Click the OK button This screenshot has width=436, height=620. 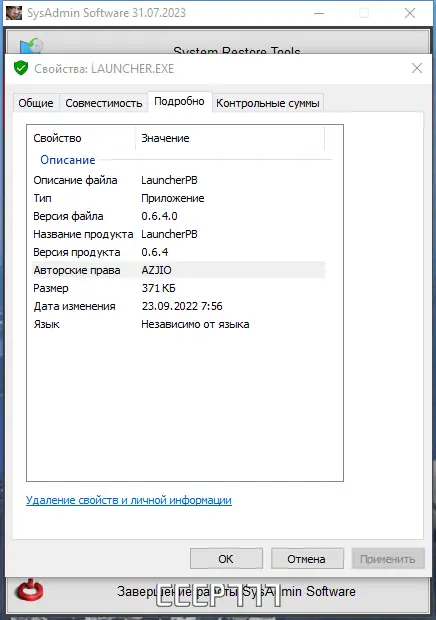[226, 559]
